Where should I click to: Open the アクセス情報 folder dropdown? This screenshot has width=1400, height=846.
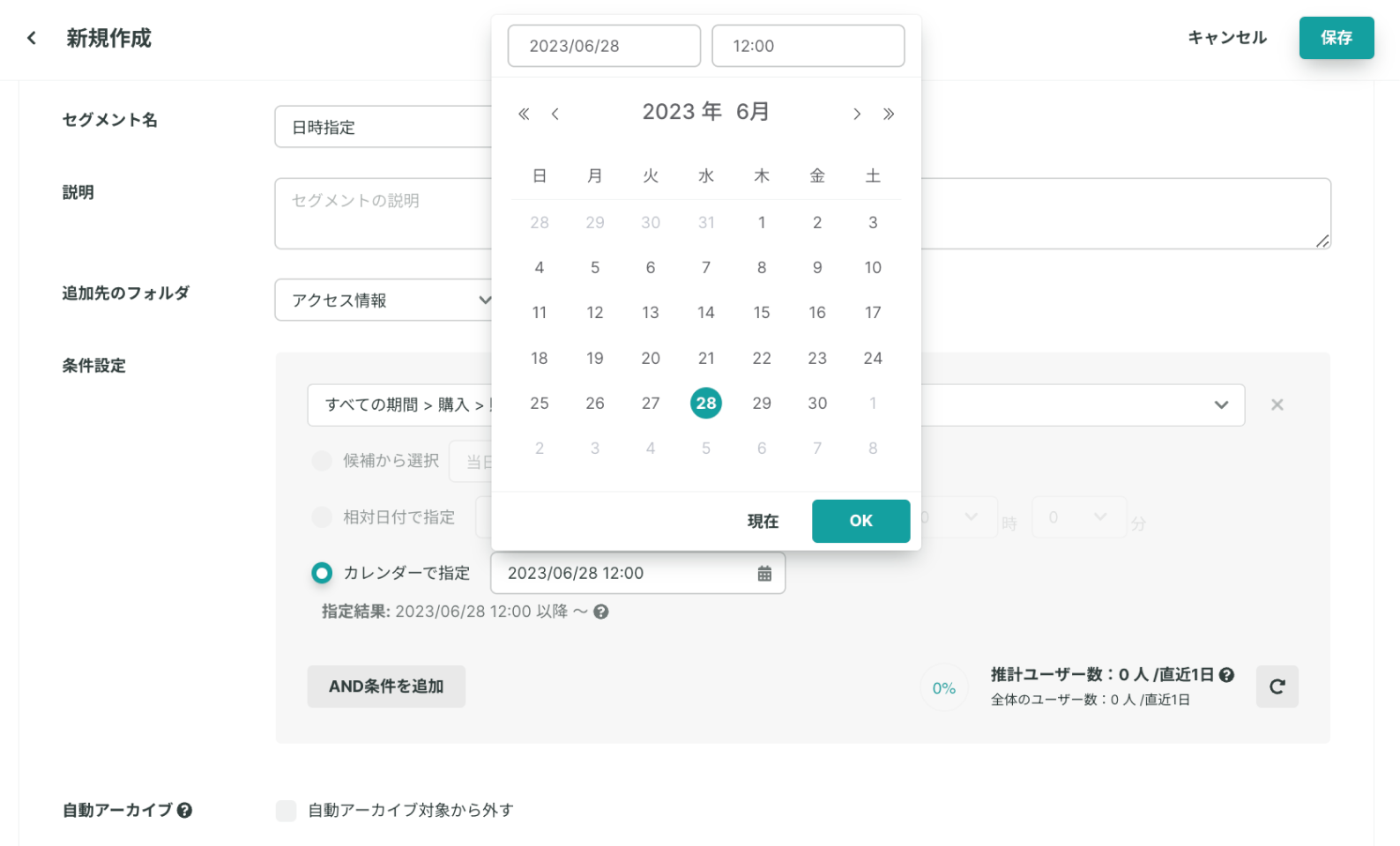pyautogui.click(x=384, y=301)
